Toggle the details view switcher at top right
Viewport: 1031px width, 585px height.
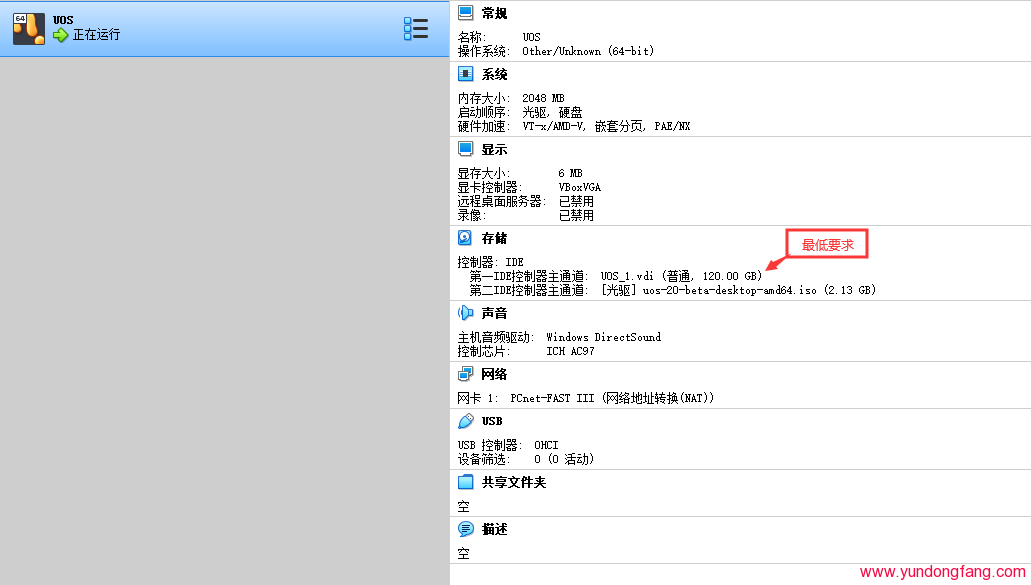click(x=416, y=29)
